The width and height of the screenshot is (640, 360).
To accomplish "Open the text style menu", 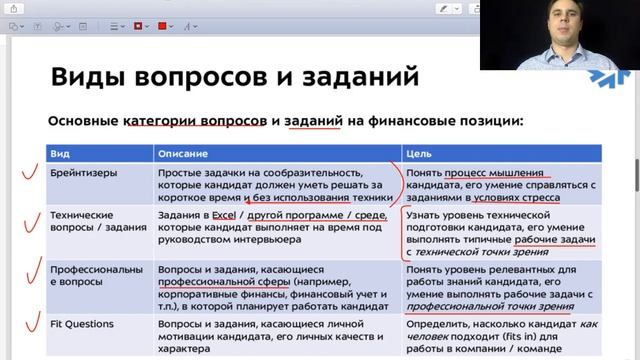I will [190, 27].
